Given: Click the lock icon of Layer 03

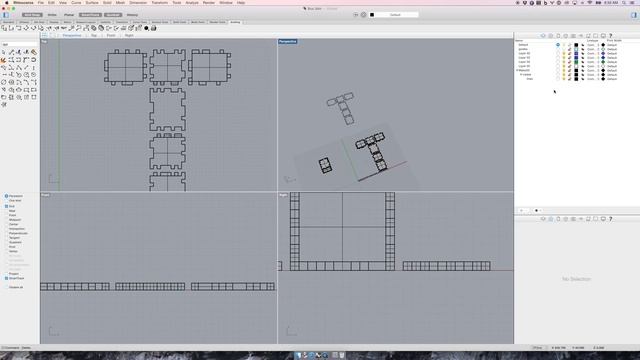Looking at the screenshot, I should [569, 58].
